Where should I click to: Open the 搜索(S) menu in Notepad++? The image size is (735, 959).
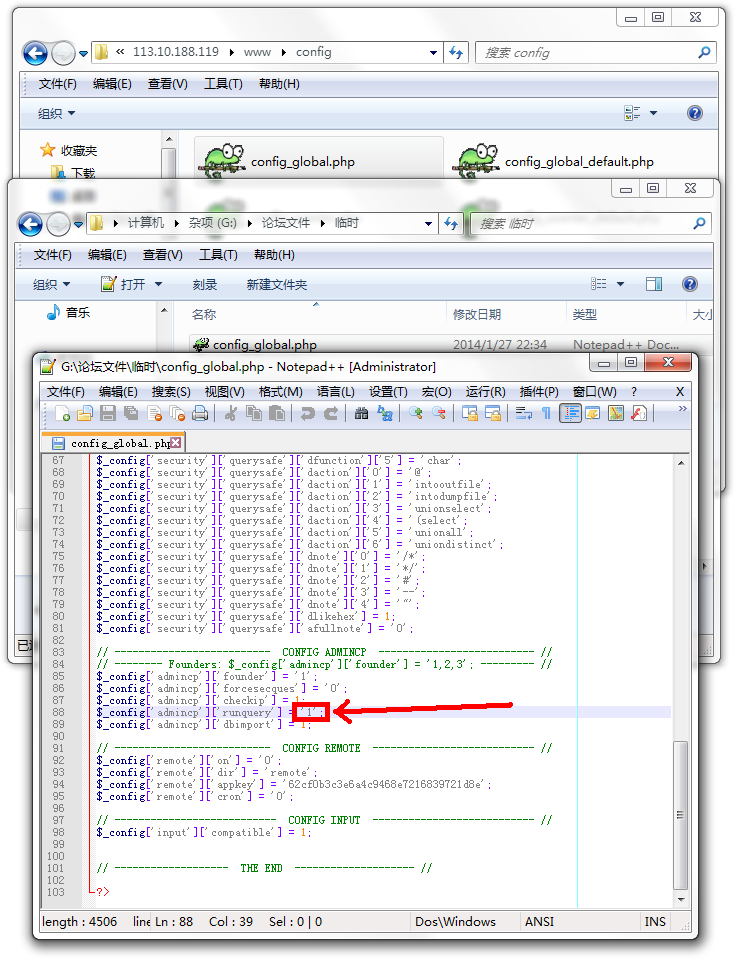[x=170, y=391]
